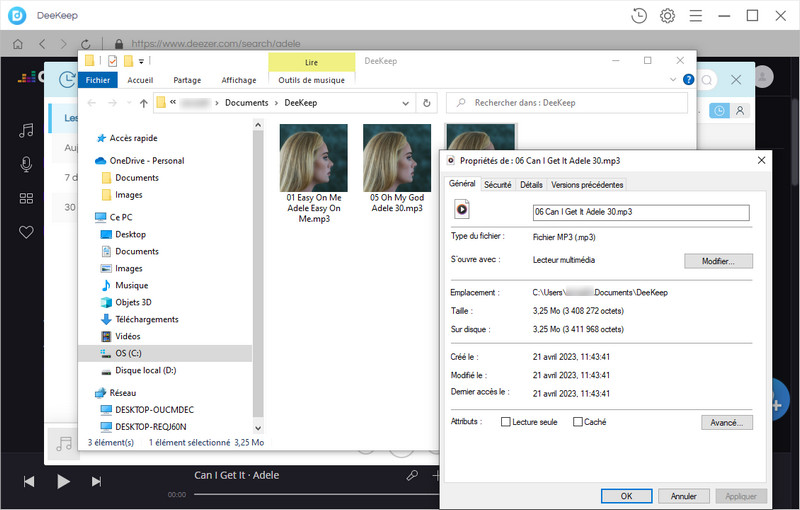Toggle the Lecture seule checkbox
The height and width of the screenshot is (510, 800).
(506, 422)
